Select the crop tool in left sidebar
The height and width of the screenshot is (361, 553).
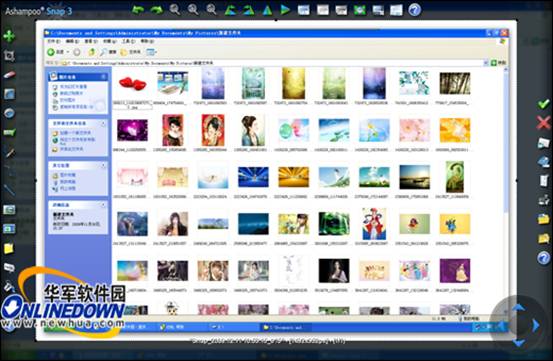9,55
